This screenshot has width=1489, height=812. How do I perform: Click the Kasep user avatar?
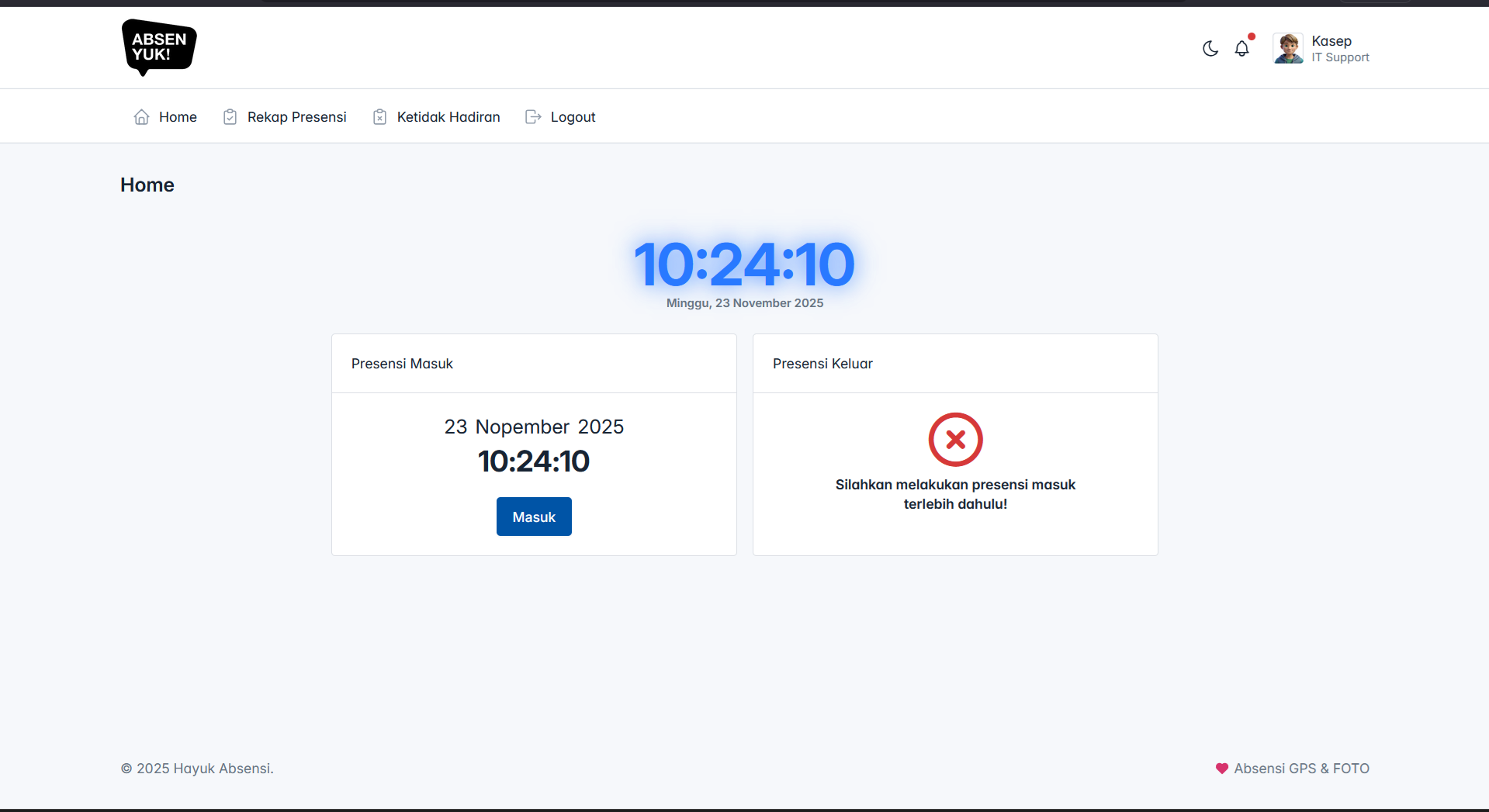1289,48
